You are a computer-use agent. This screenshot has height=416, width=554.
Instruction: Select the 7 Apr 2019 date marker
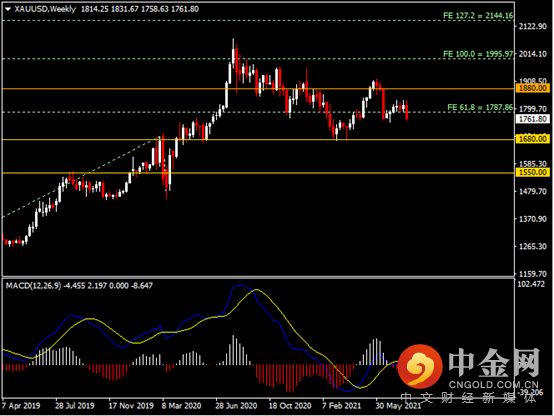[21, 406]
